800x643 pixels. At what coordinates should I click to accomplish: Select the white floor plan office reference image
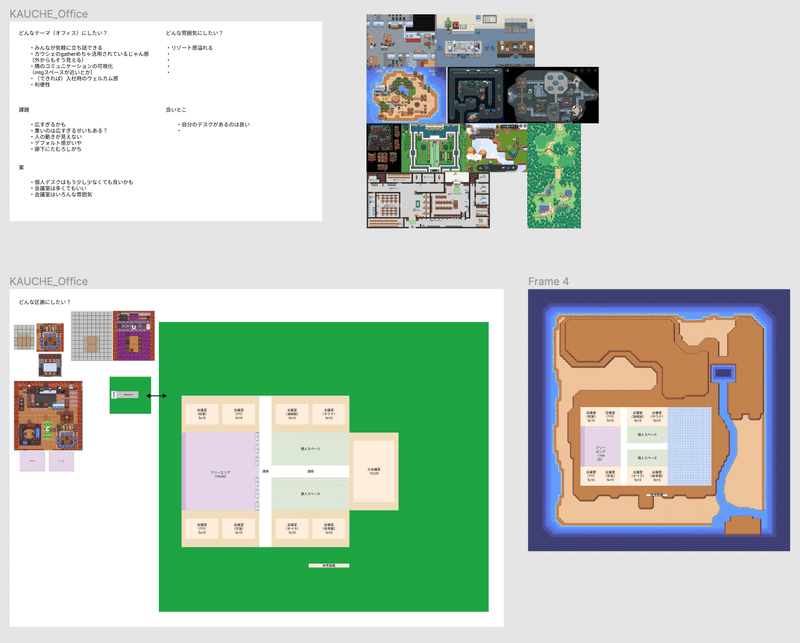click(x=429, y=200)
